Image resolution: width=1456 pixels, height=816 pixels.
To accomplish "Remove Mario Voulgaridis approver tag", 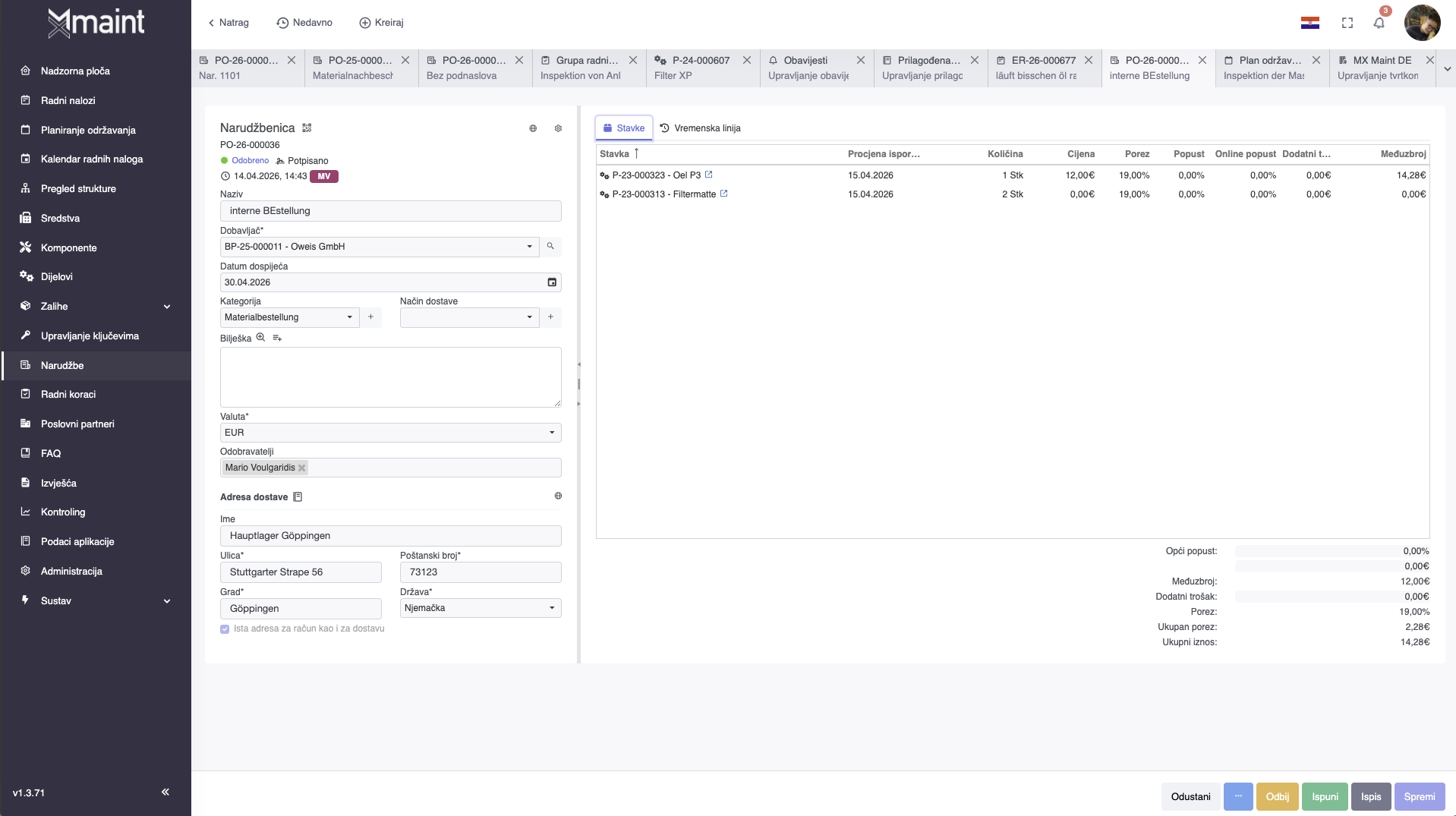I will coord(301,468).
